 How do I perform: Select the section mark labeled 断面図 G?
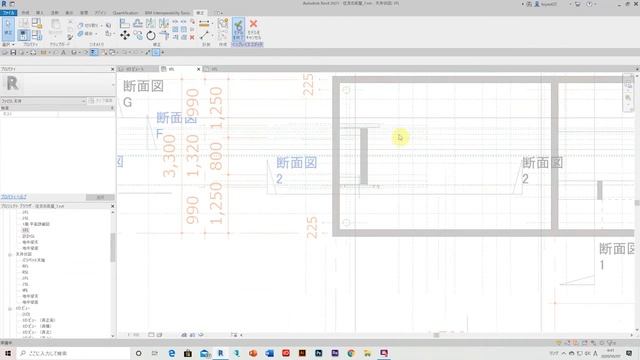coord(143,93)
